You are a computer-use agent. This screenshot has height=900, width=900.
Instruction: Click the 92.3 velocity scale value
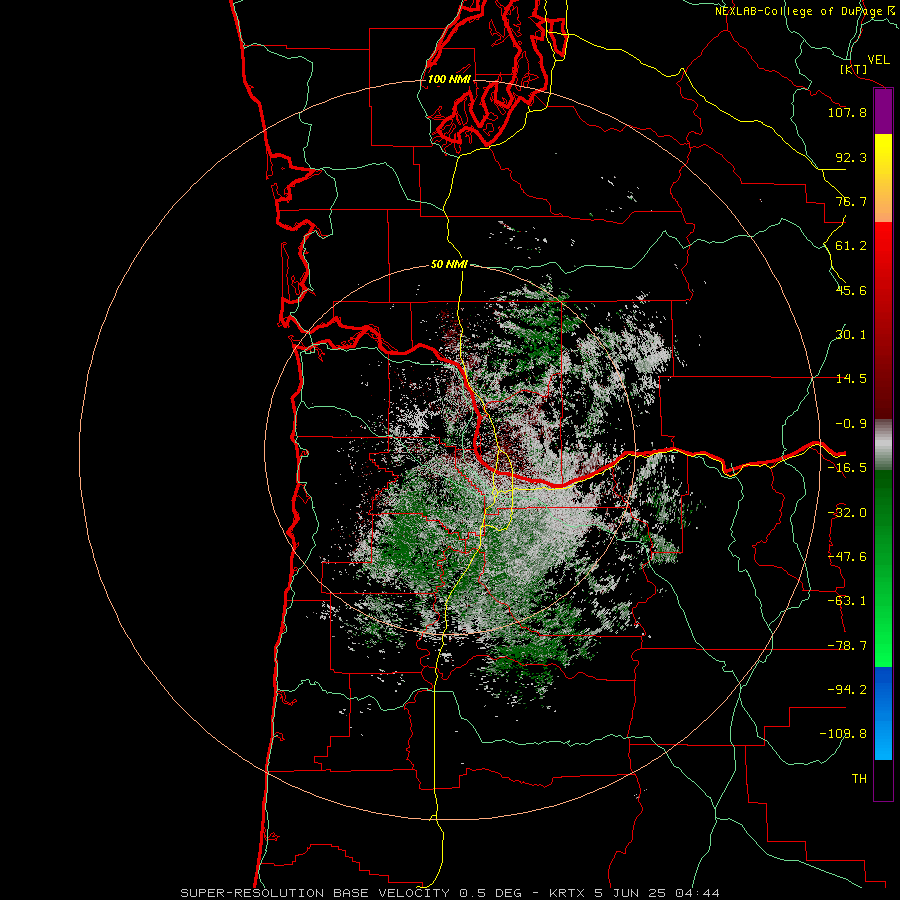(x=851, y=157)
